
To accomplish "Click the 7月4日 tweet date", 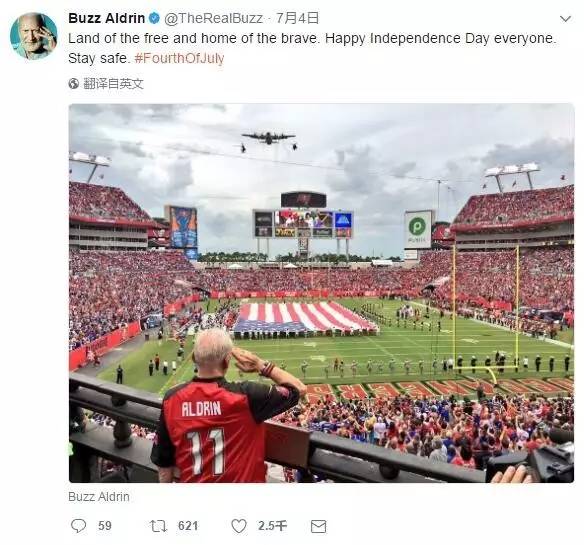I will point(297,18).
